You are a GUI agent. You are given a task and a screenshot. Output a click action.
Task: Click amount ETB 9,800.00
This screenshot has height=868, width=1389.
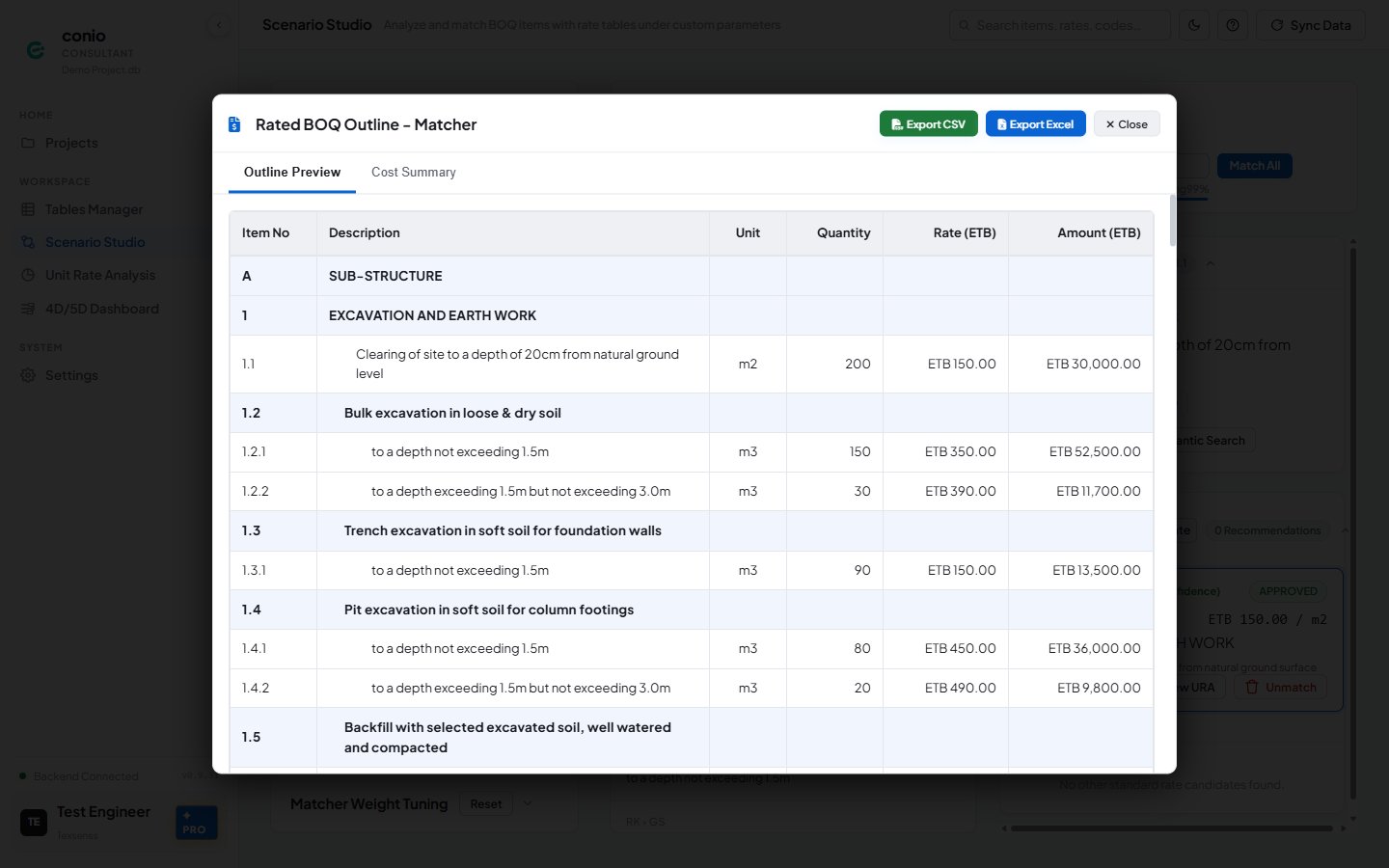pyautogui.click(x=1099, y=688)
